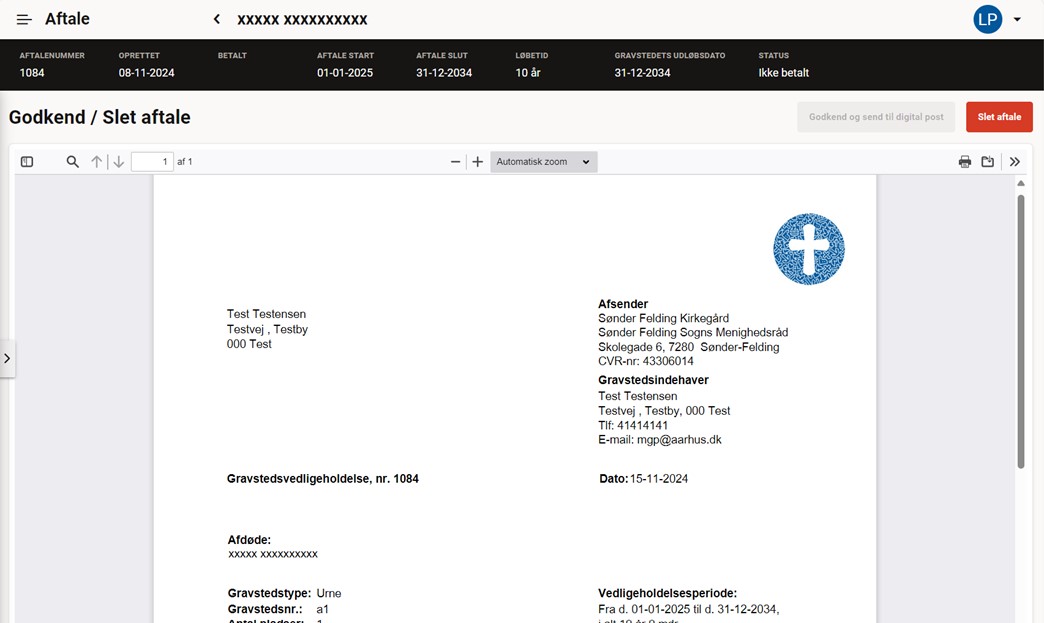Click the Løbetid value 10 år

(x=528, y=73)
